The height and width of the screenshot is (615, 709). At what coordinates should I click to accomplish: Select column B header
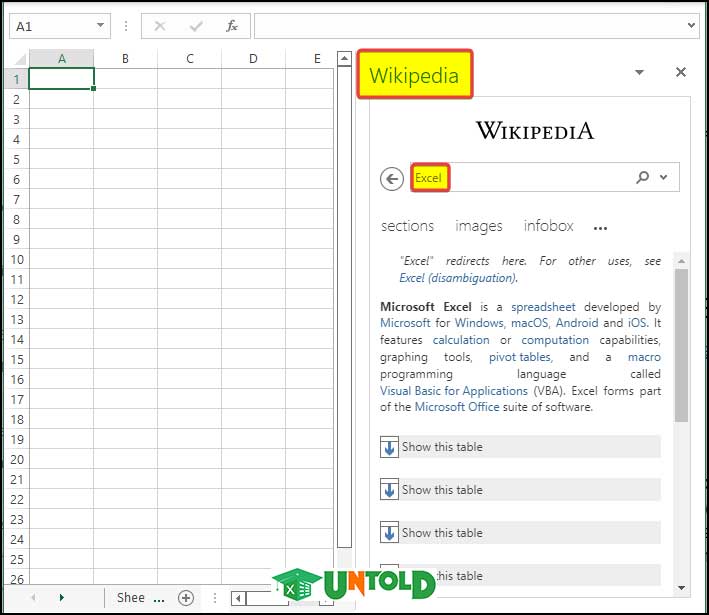tap(125, 58)
